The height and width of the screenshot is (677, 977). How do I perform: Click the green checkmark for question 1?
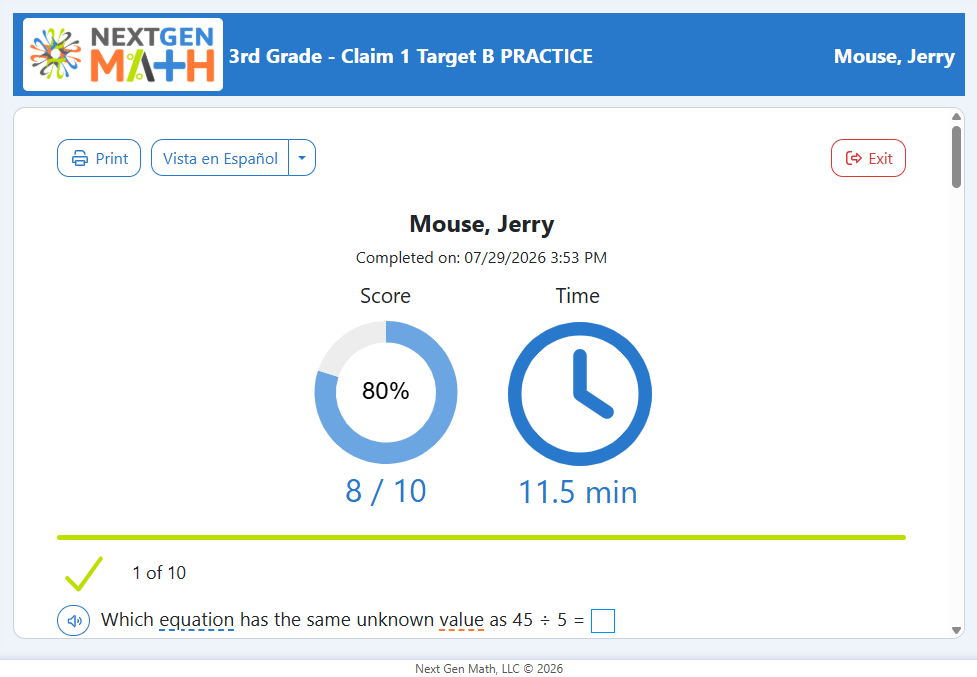click(x=83, y=574)
